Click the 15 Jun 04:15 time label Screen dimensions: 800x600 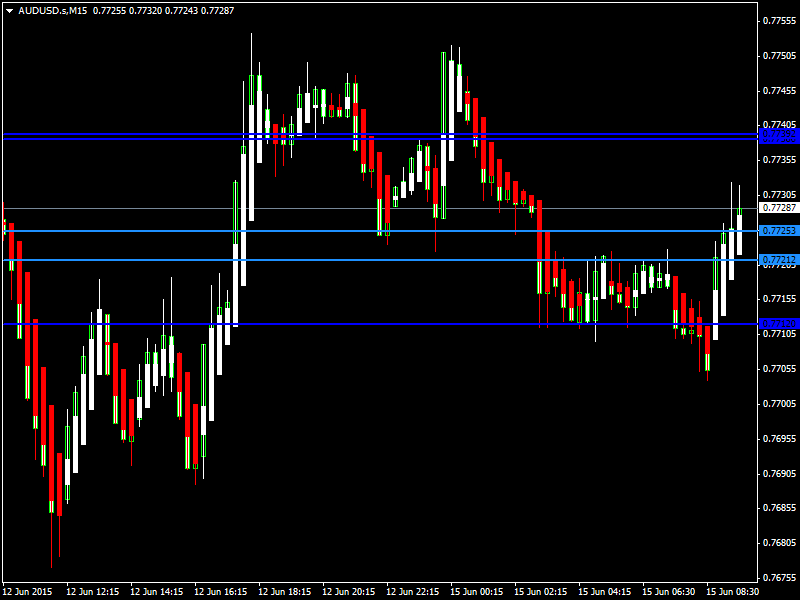coord(604,591)
